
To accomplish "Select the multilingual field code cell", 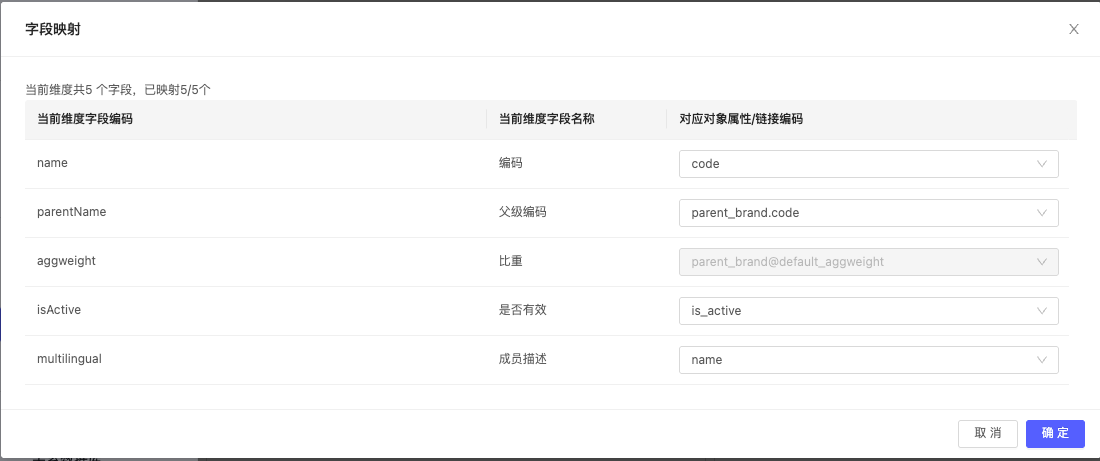I will 69,360.
